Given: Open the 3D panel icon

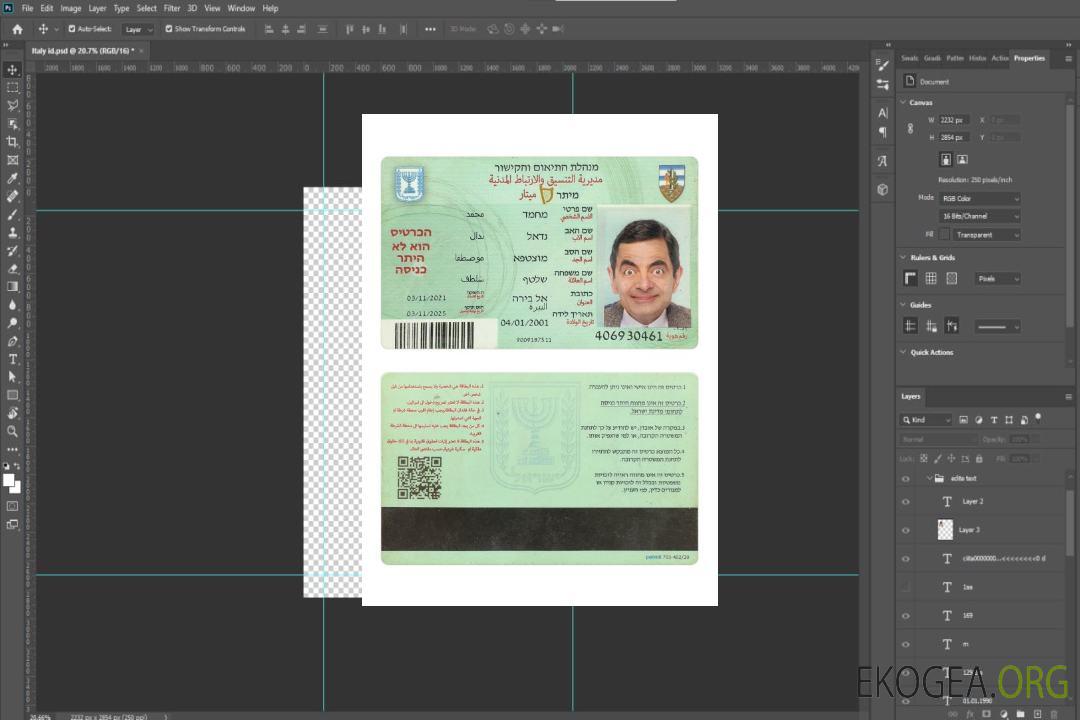Looking at the screenshot, I should click(x=883, y=189).
